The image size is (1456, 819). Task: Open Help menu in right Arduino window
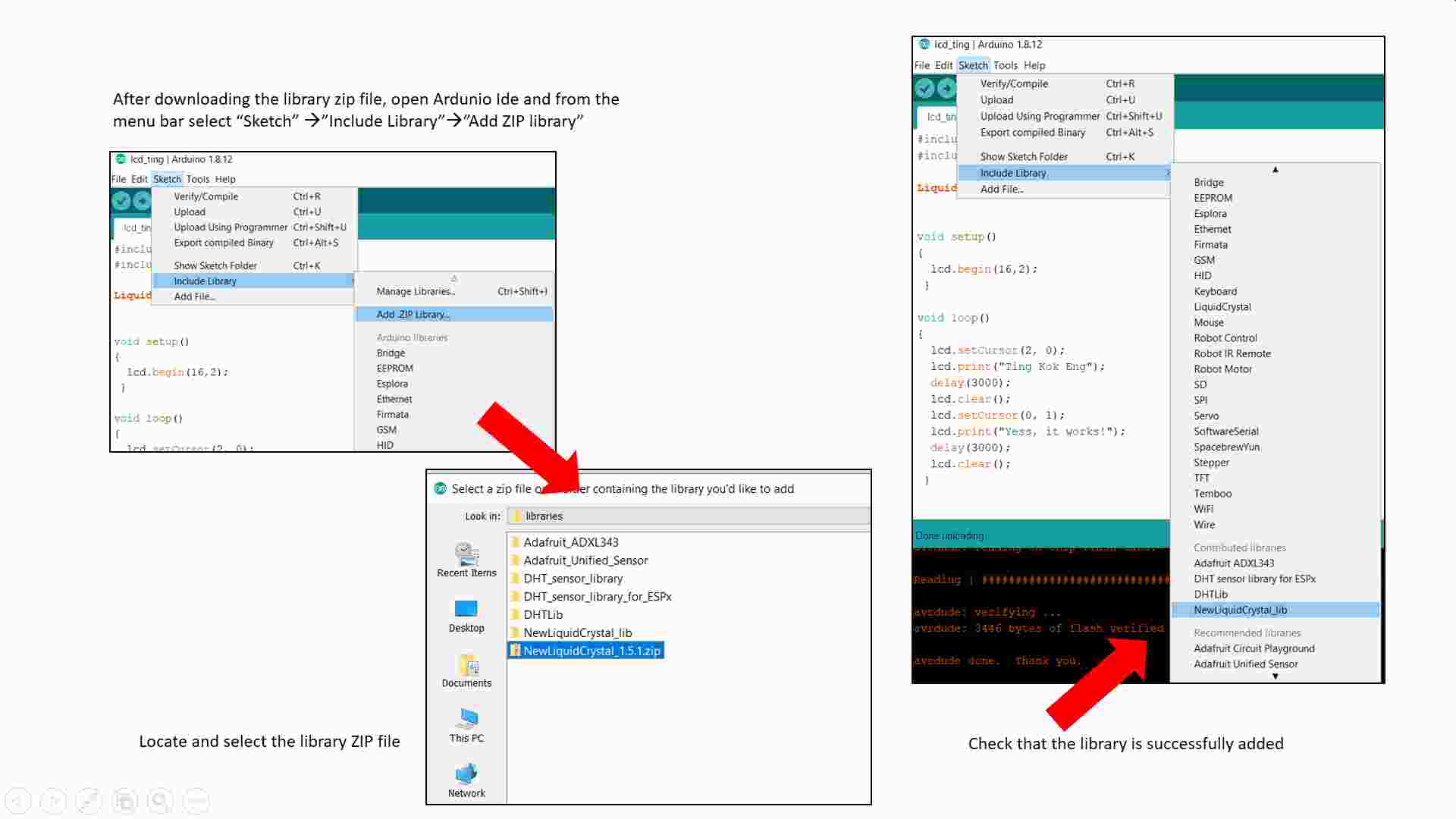[1034, 65]
